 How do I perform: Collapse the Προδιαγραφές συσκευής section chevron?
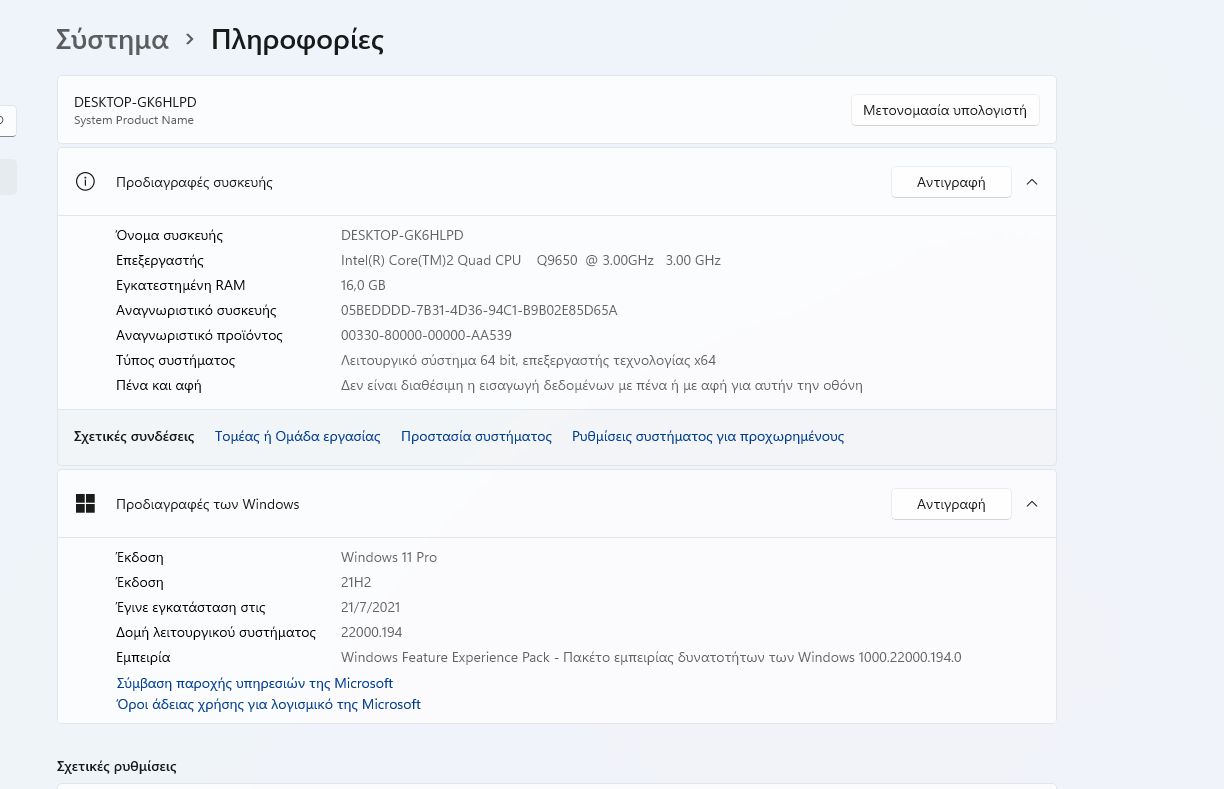[x=1032, y=182]
